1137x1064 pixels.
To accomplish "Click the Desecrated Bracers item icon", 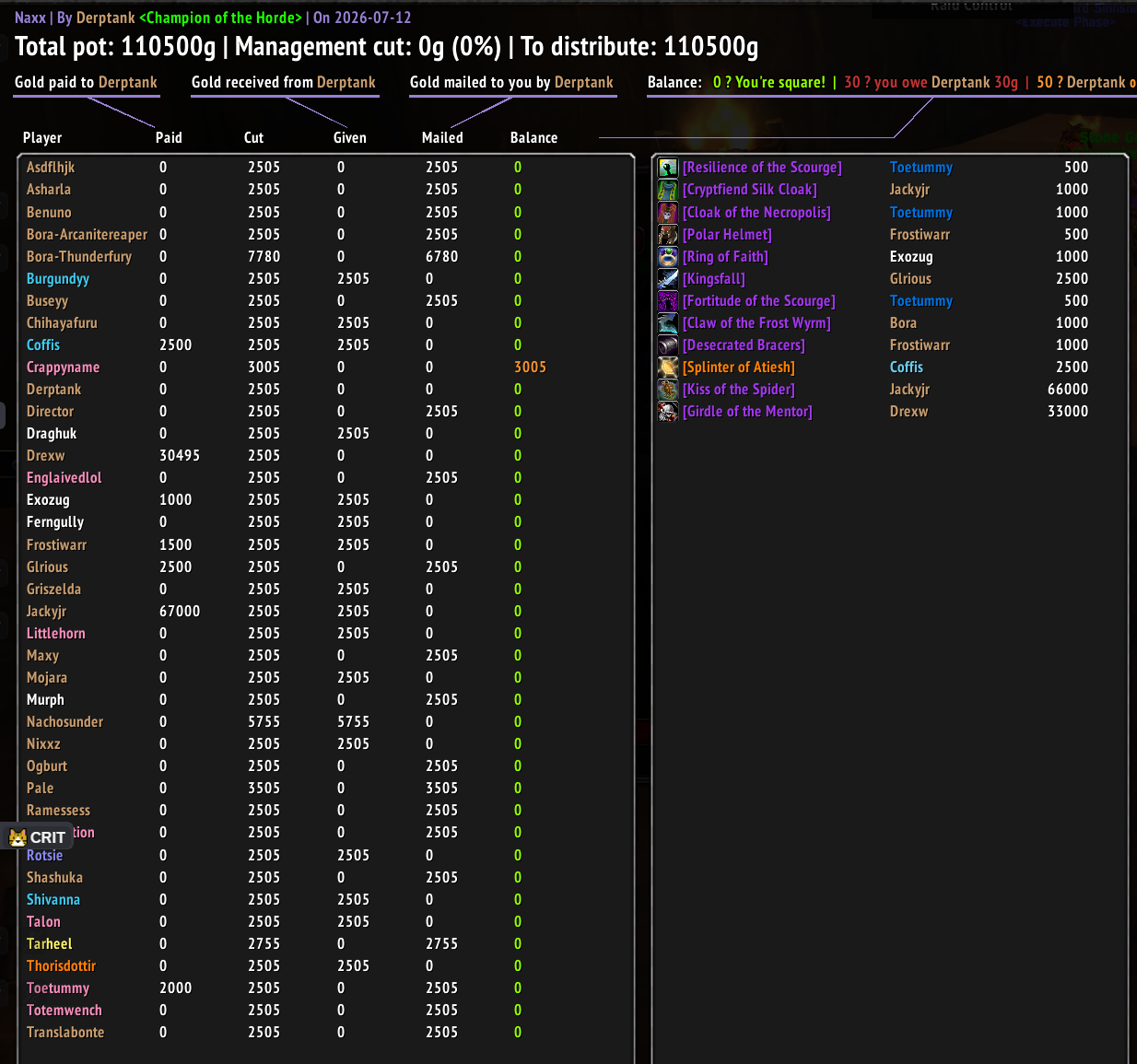I will coord(668,345).
